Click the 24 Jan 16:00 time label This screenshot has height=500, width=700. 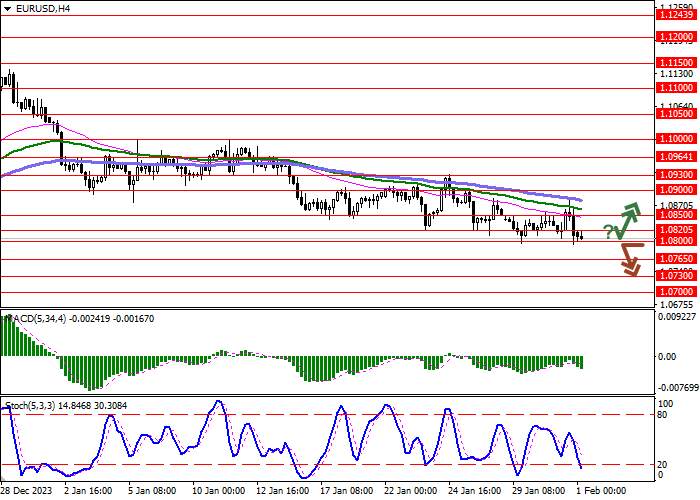[475, 491]
